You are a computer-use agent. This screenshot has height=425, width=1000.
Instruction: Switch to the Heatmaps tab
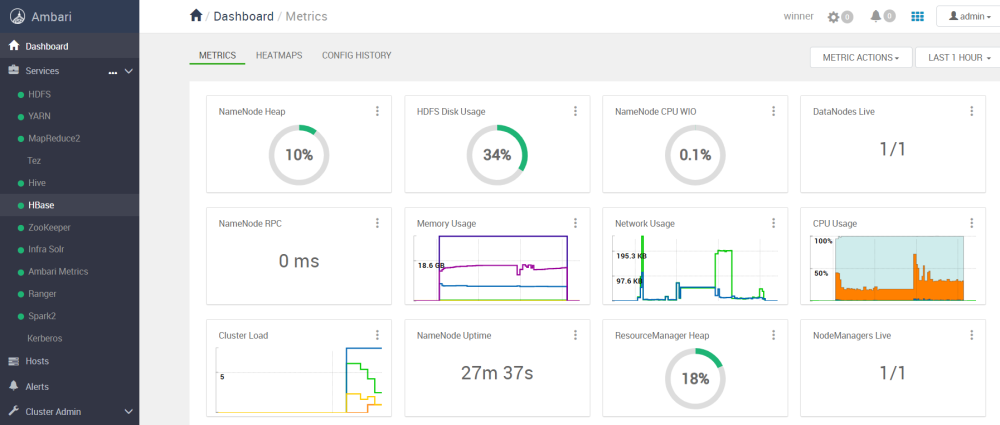(x=279, y=56)
